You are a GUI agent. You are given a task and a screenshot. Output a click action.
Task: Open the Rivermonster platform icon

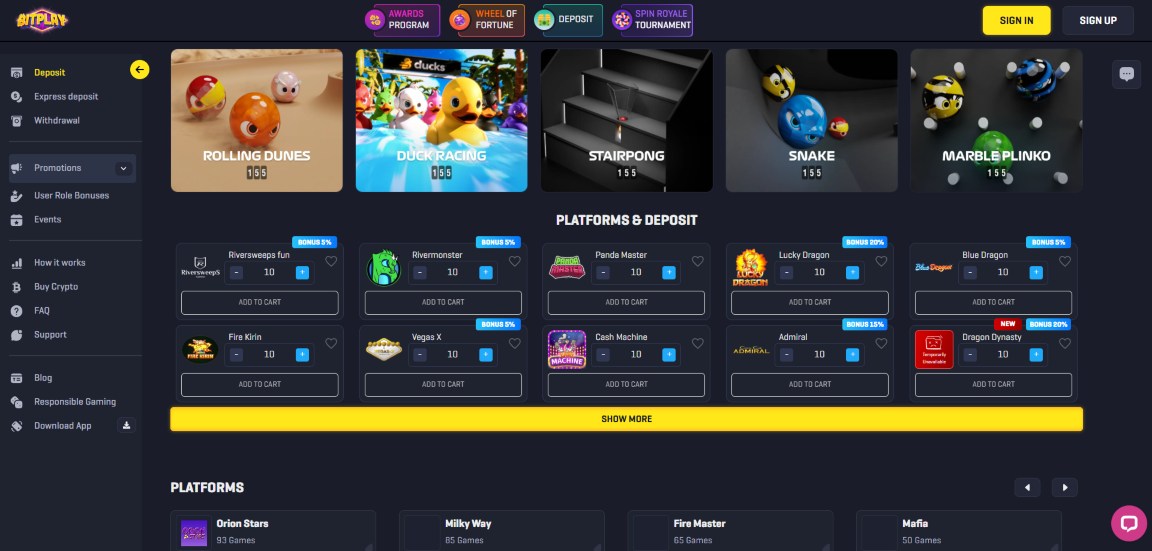[384, 268]
